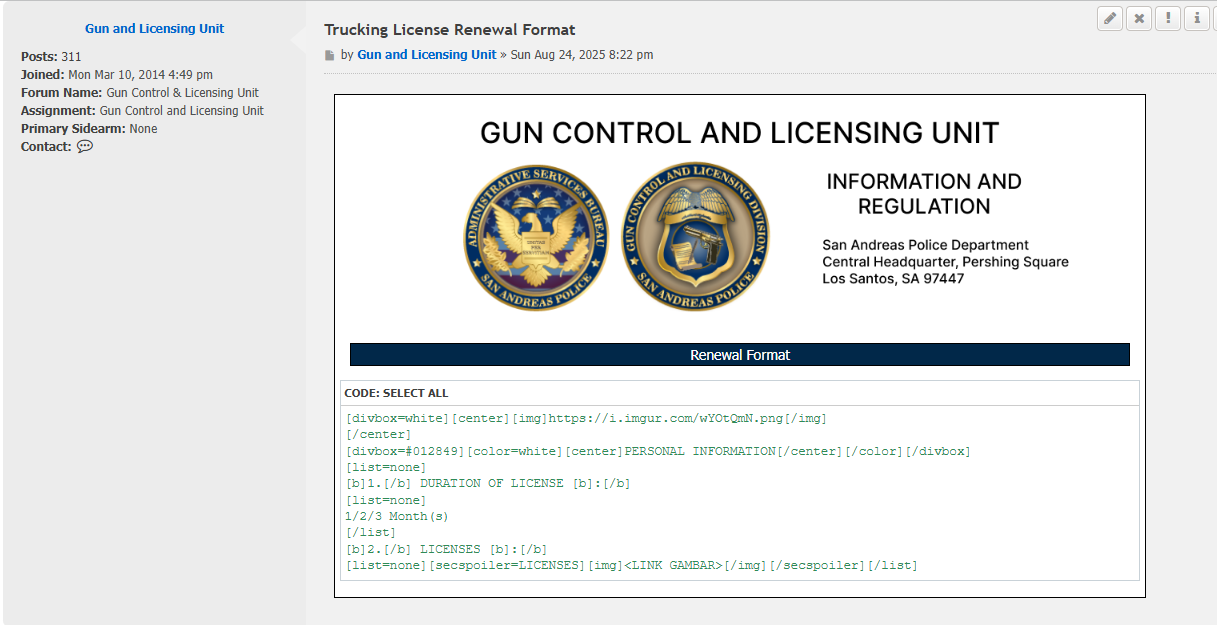The width and height of the screenshot is (1217, 625).
Task: Open the Trucking License Renewal Format post title
Action: coord(450,30)
